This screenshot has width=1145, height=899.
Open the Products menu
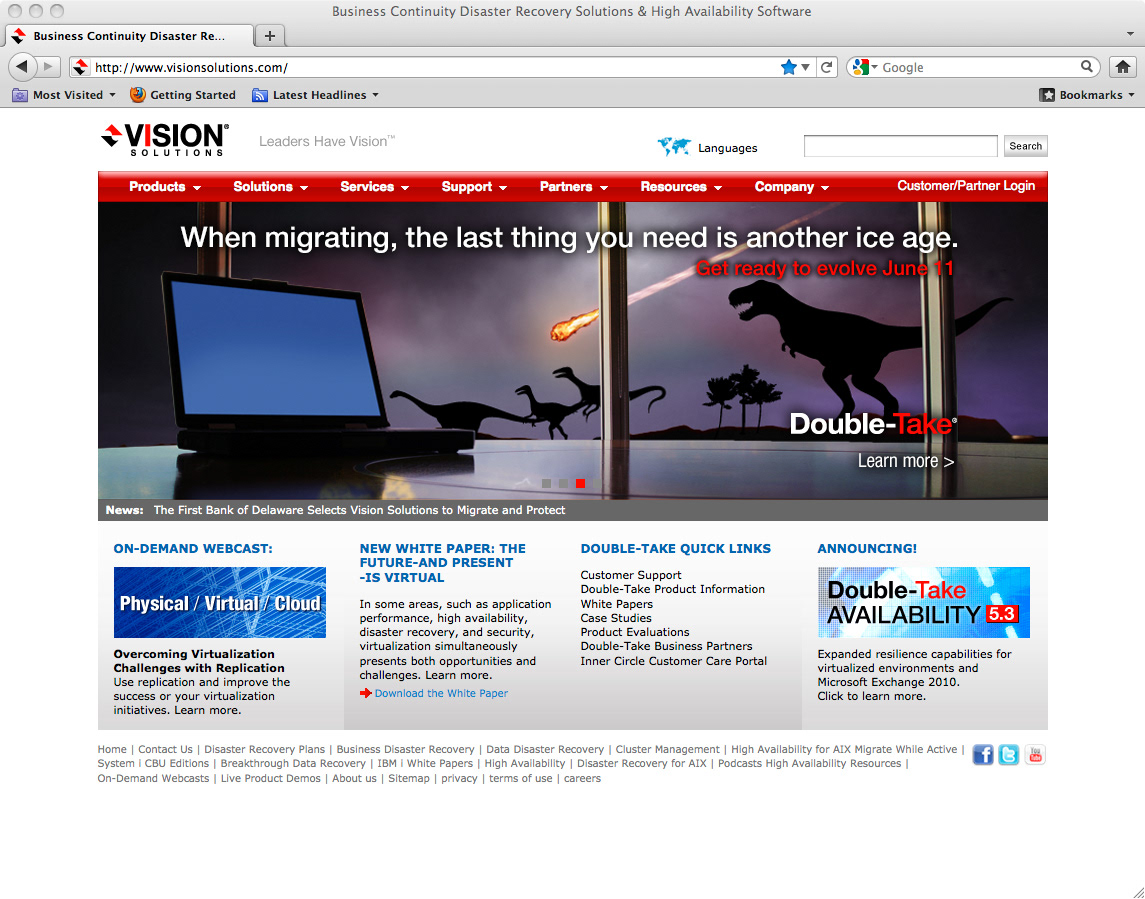click(x=164, y=187)
